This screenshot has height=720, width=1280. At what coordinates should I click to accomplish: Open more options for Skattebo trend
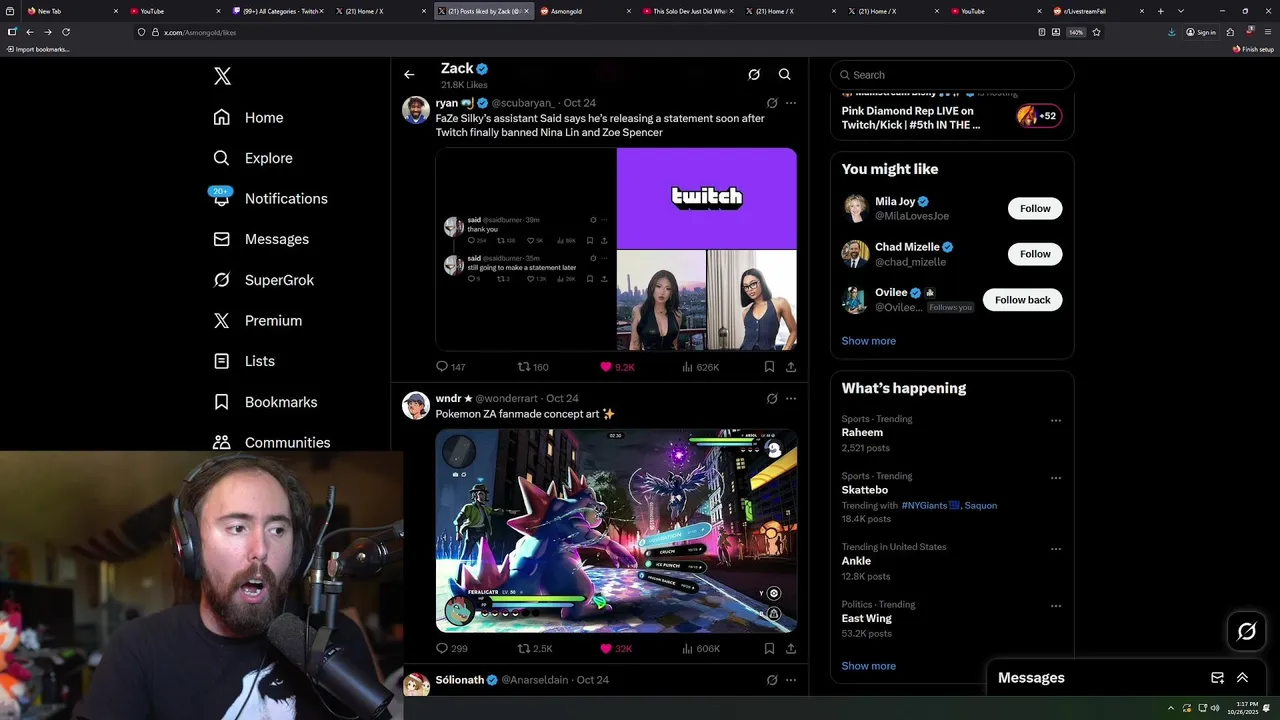click(1055, 478)
